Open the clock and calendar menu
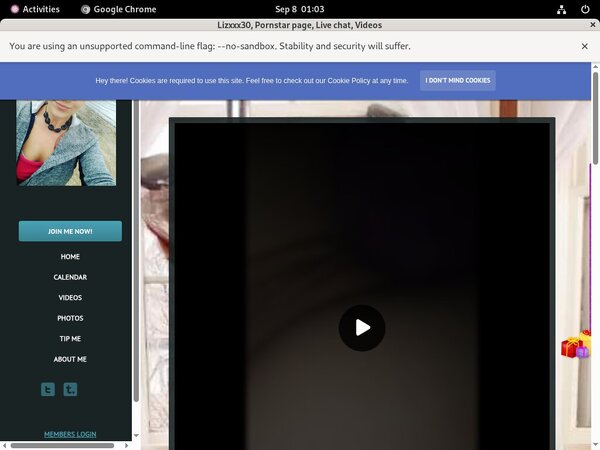 [x=299, y=9]
